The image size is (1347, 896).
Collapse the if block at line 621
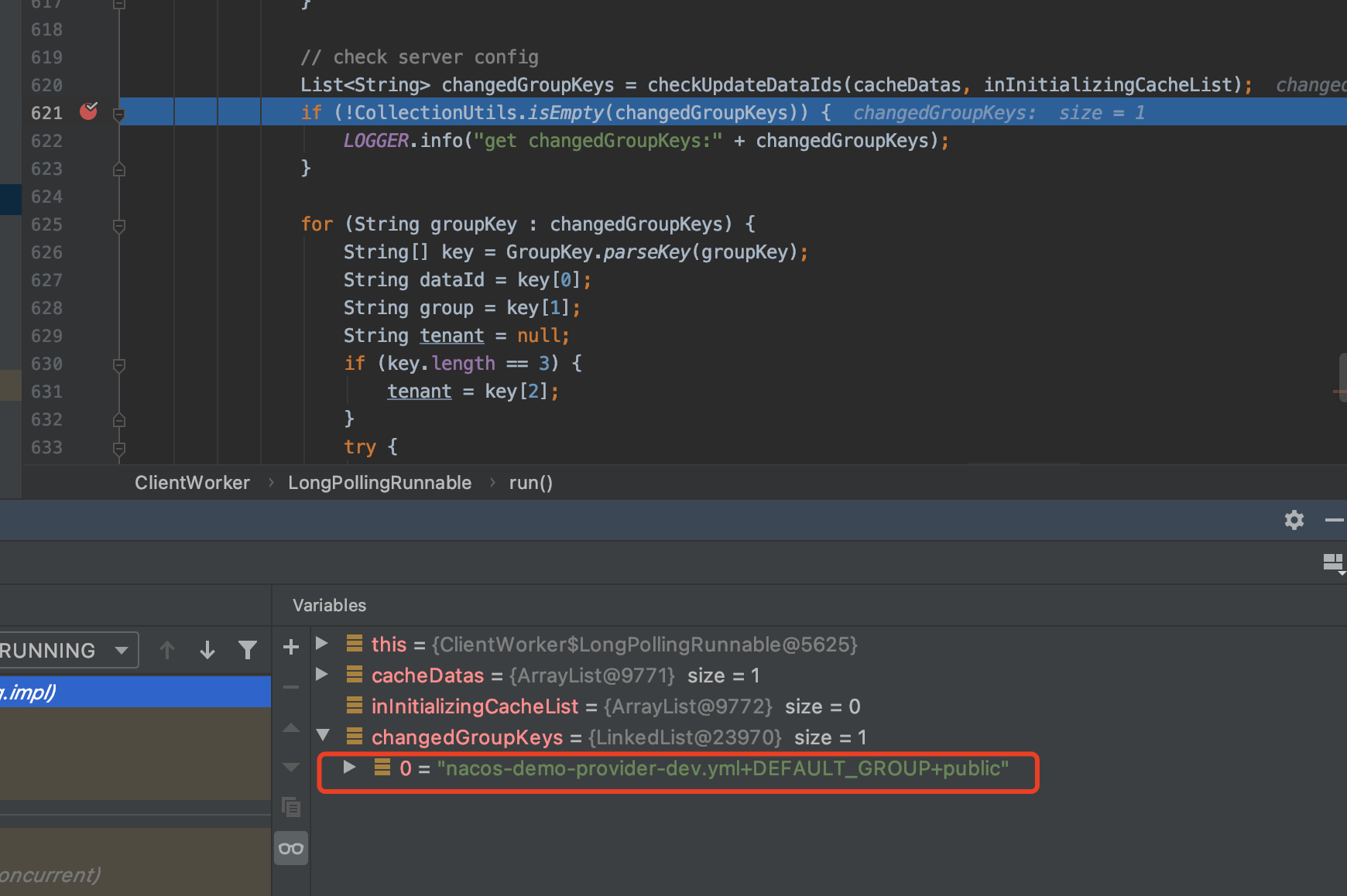[x=119, y=114]
